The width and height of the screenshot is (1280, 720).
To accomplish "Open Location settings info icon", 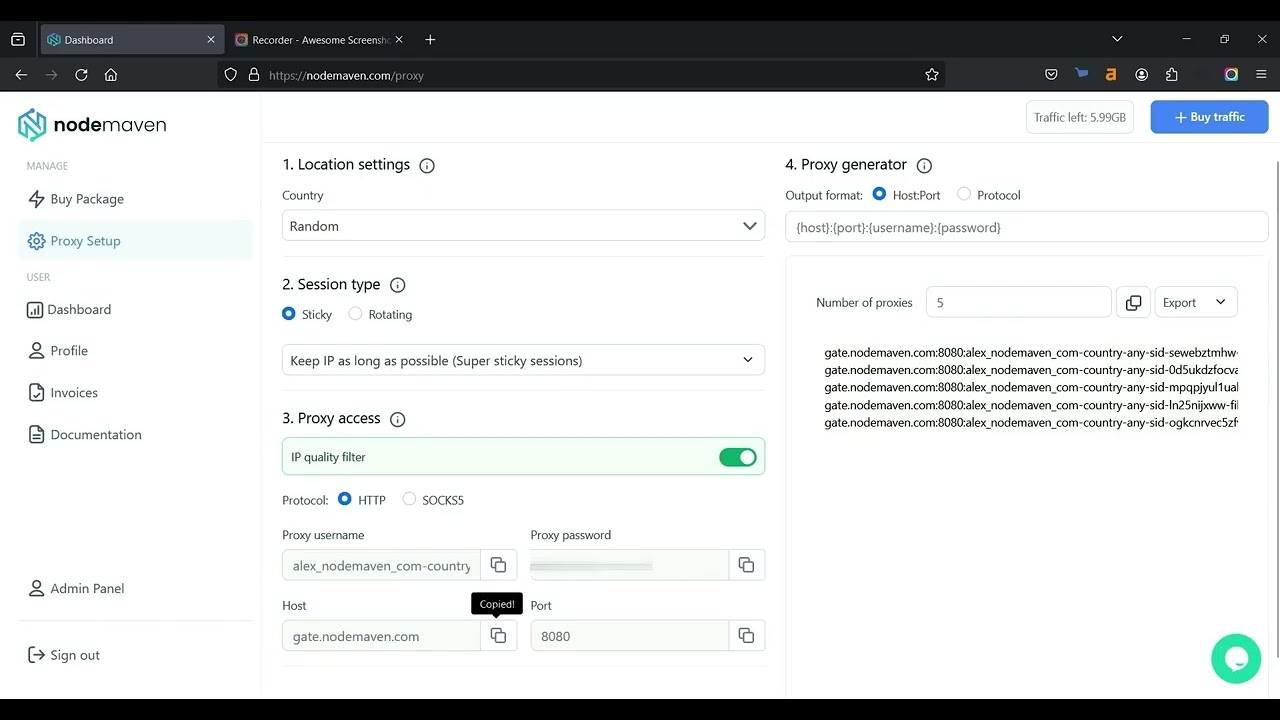I will (427, 166).
